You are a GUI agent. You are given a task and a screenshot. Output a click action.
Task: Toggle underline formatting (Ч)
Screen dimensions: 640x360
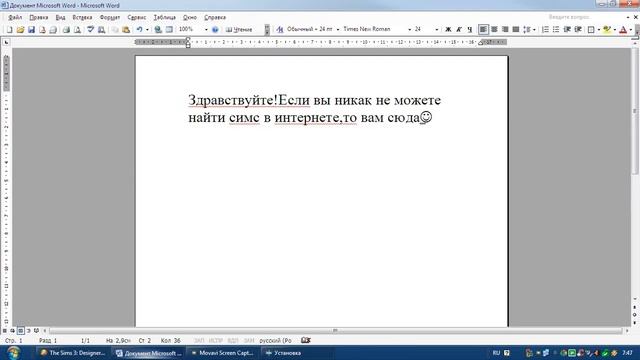click(x=470, y=29)
